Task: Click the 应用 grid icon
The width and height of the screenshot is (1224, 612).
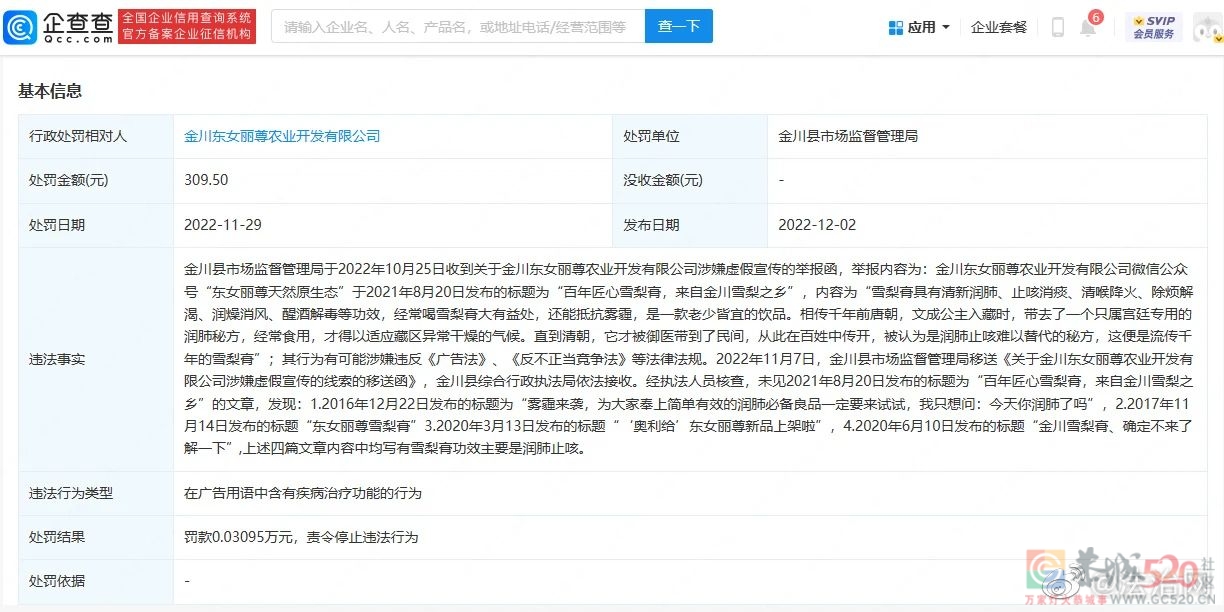Action: (x=895, y=28)
